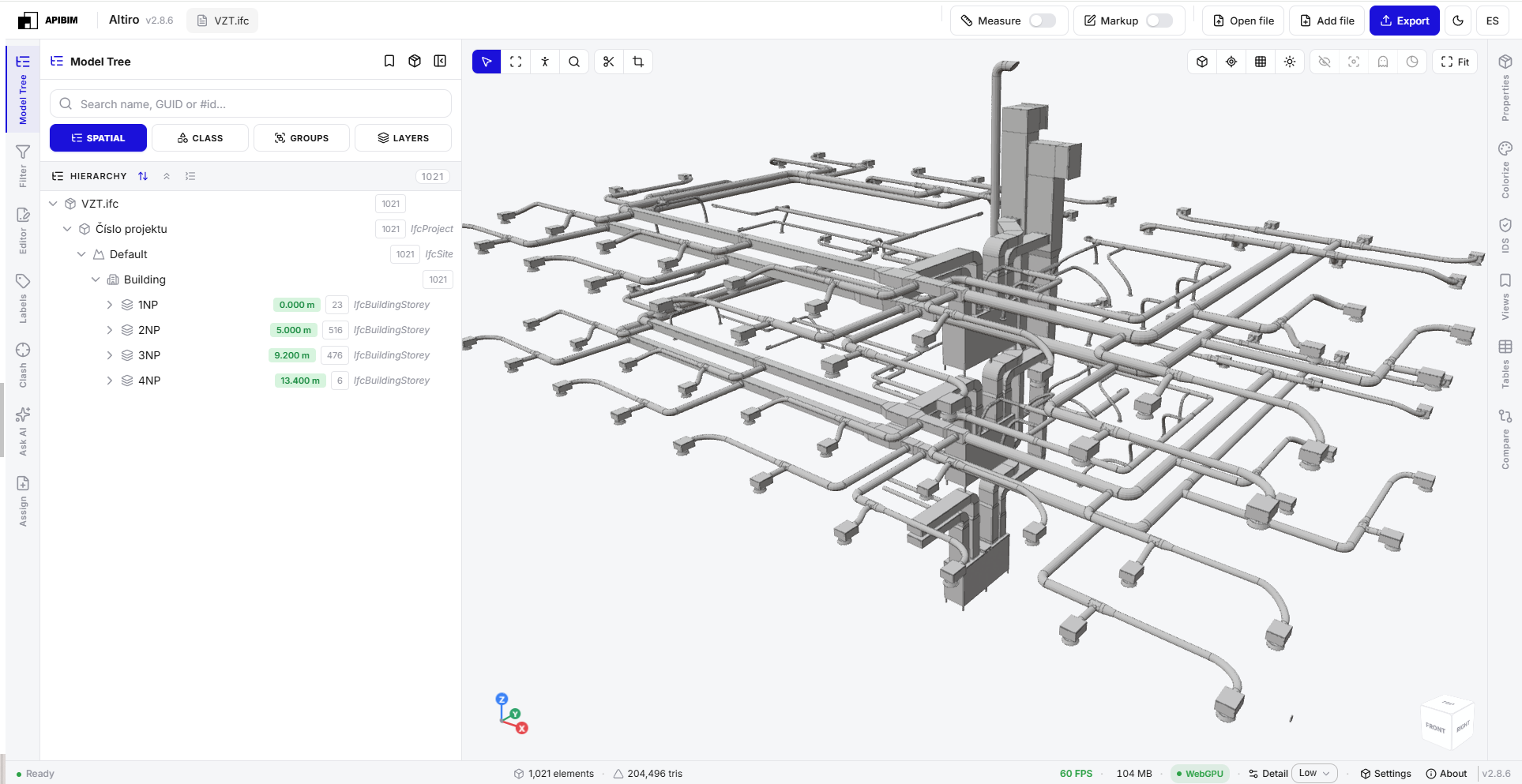Screen dimensions: 1522x784
Task: Open the cube view mode icon
Action: pyautogui.click(x=1202, y=62)
